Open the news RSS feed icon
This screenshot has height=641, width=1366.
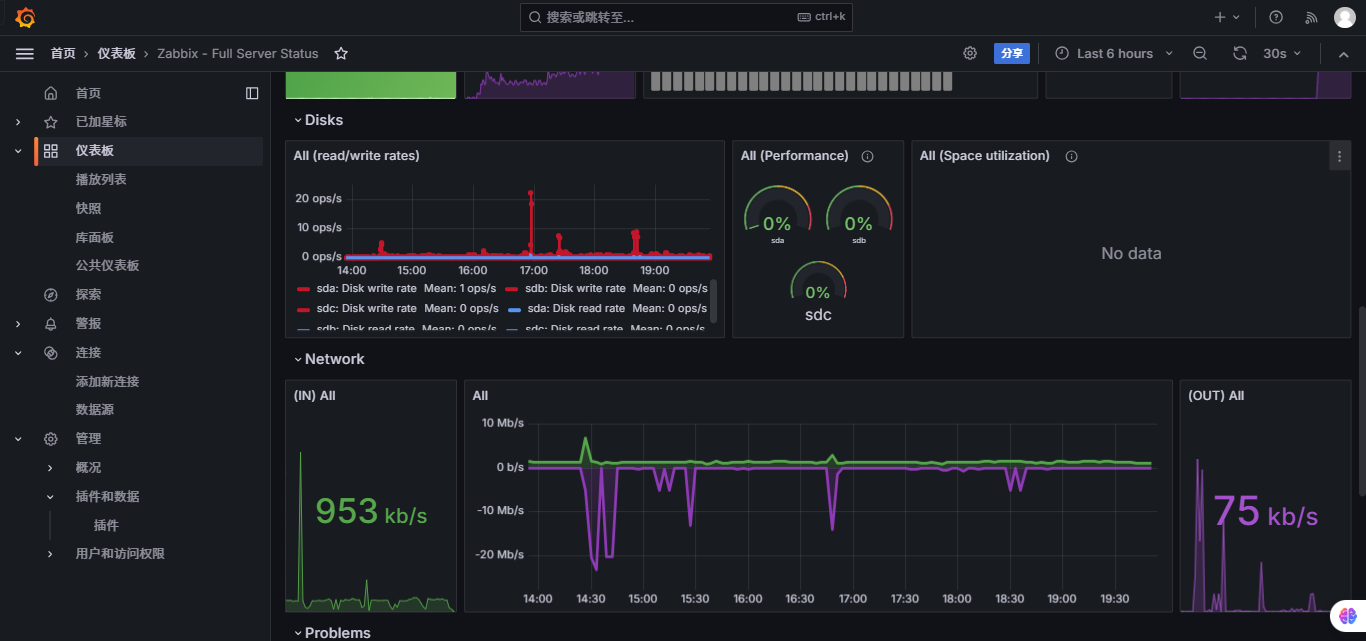click(x=1311, y=17)
